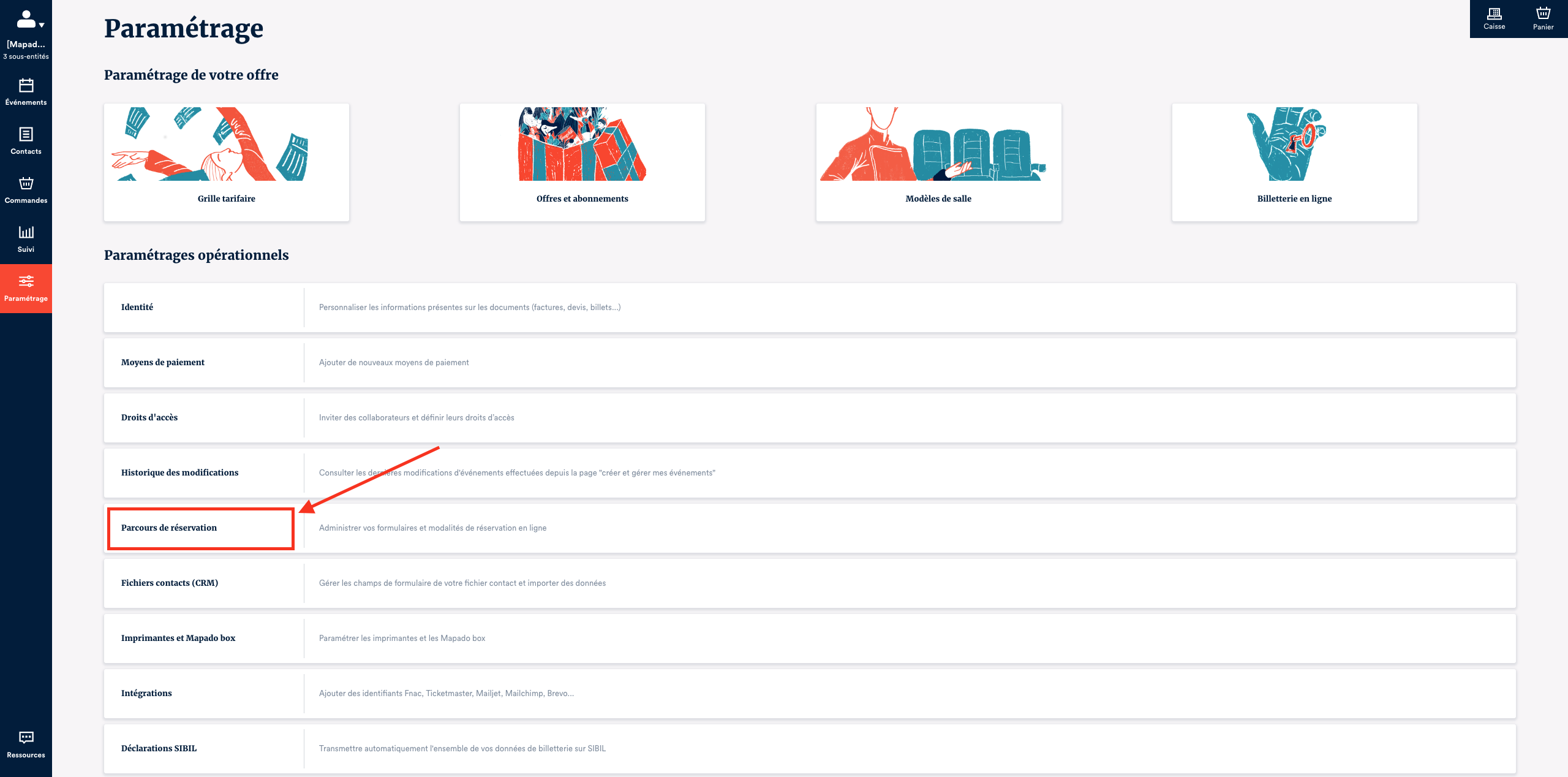Screen dimensions: 1568x777
Task: Open the Intégrations settings row
Action: click(146, 694)
